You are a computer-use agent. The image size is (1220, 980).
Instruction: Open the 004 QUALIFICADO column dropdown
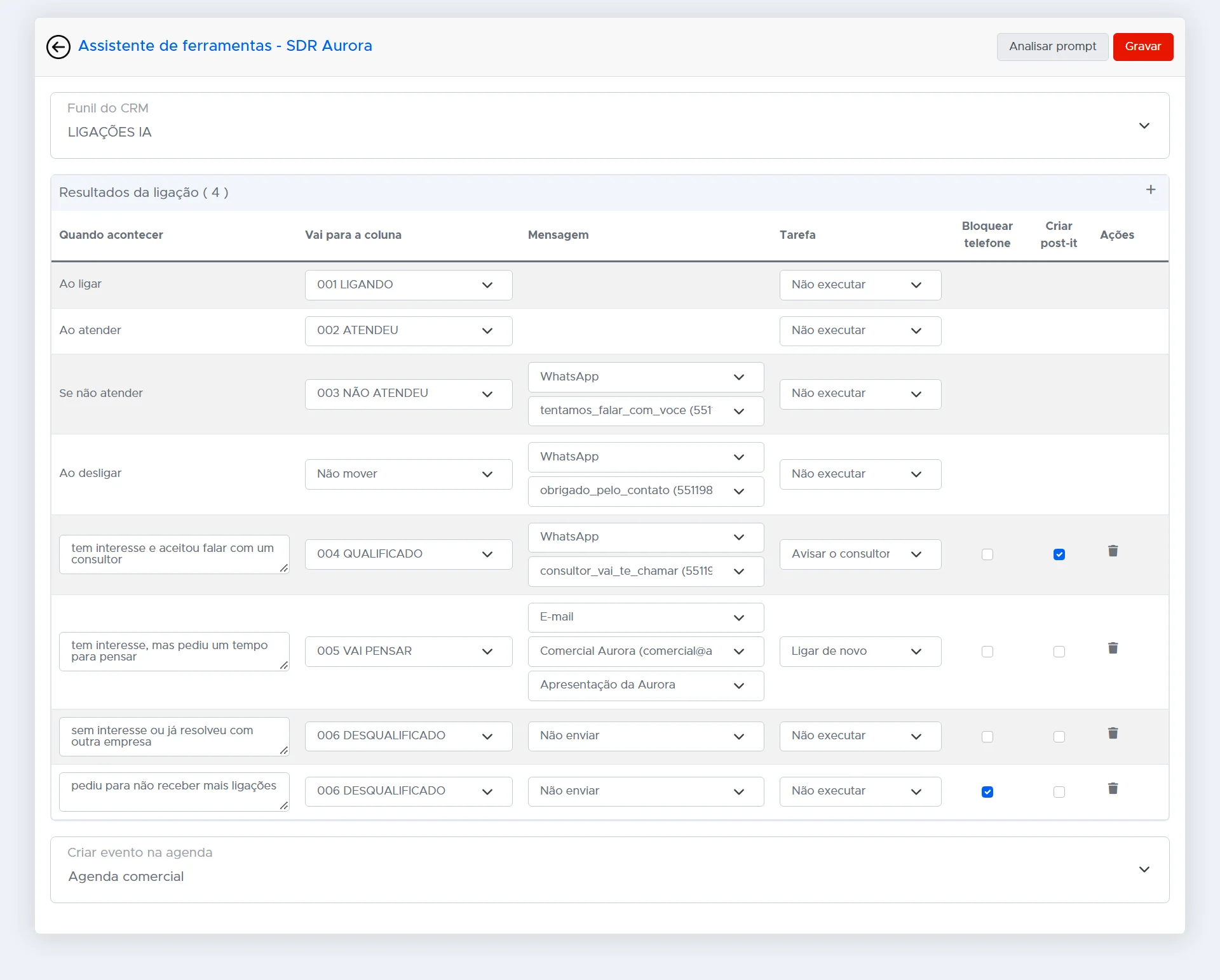tap(409, 554)
